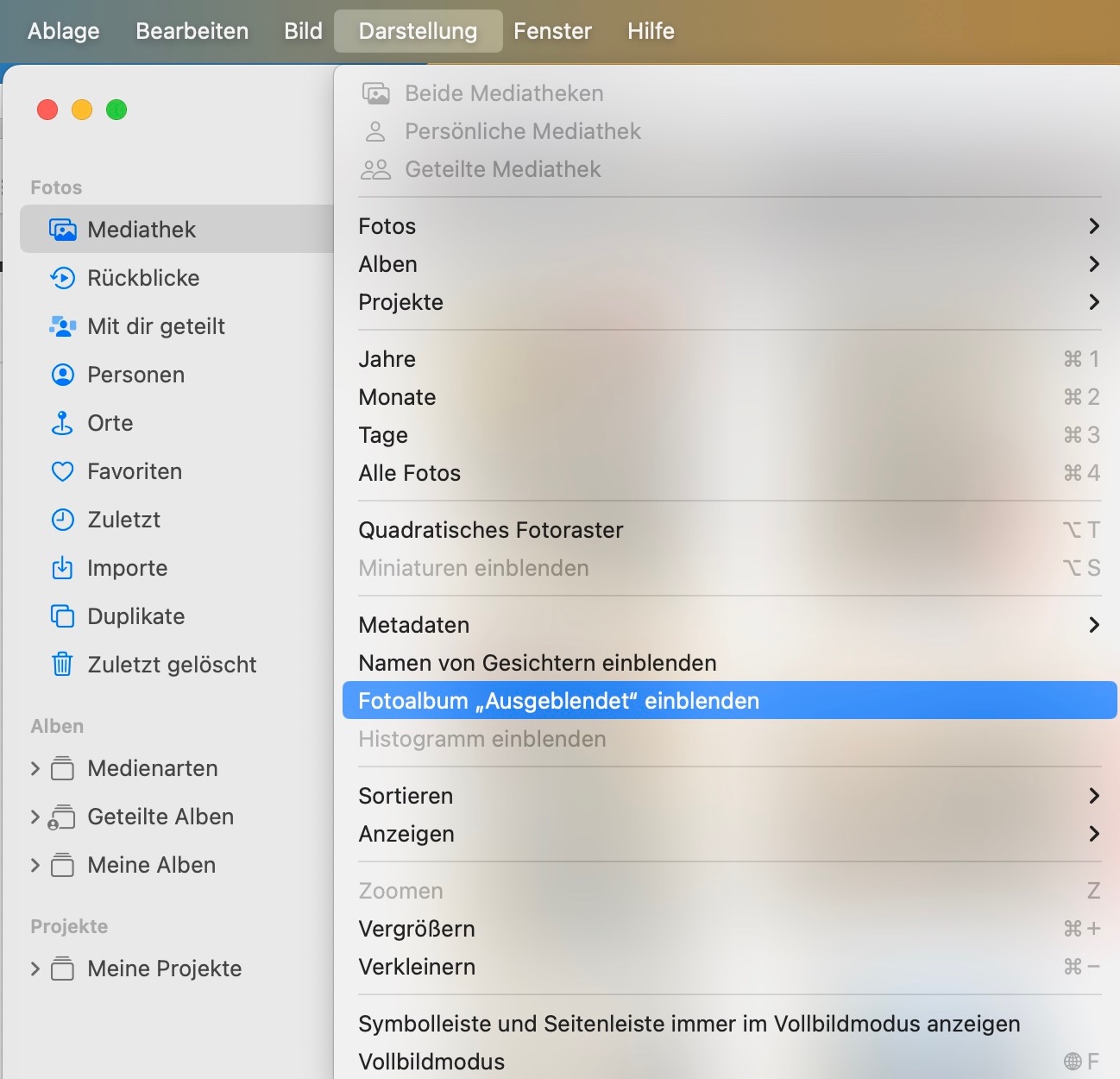Open Favoriten using the heart icon
1120x1079 pixels.
click(62, 471)
